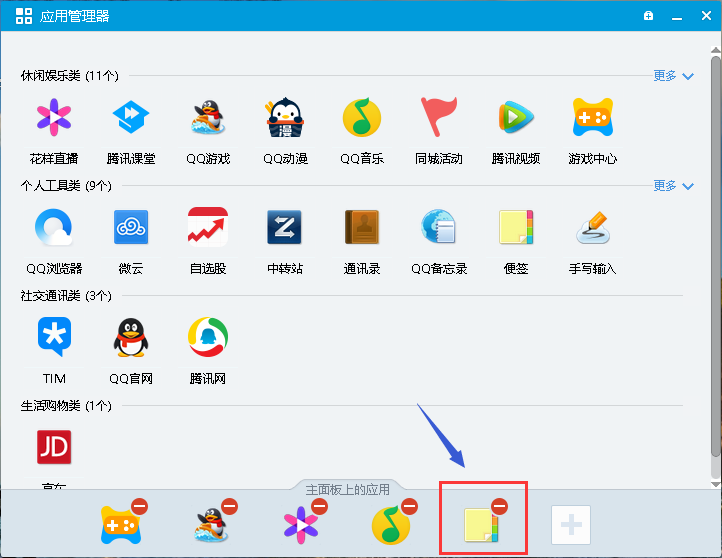Expand 更多 for the 个人工具类 category
The image size is (722, 558).
tap(672, 186)
